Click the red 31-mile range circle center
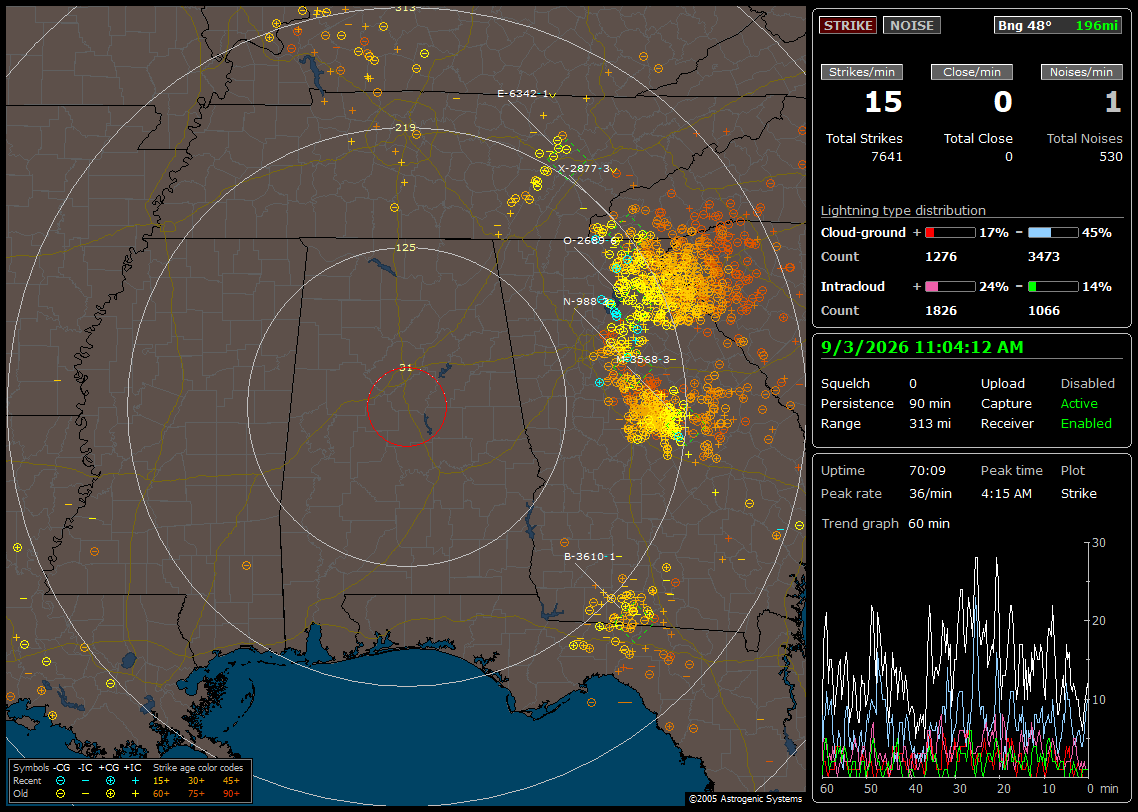Screen dimensions: 1138x812 (x=406, y=407)
